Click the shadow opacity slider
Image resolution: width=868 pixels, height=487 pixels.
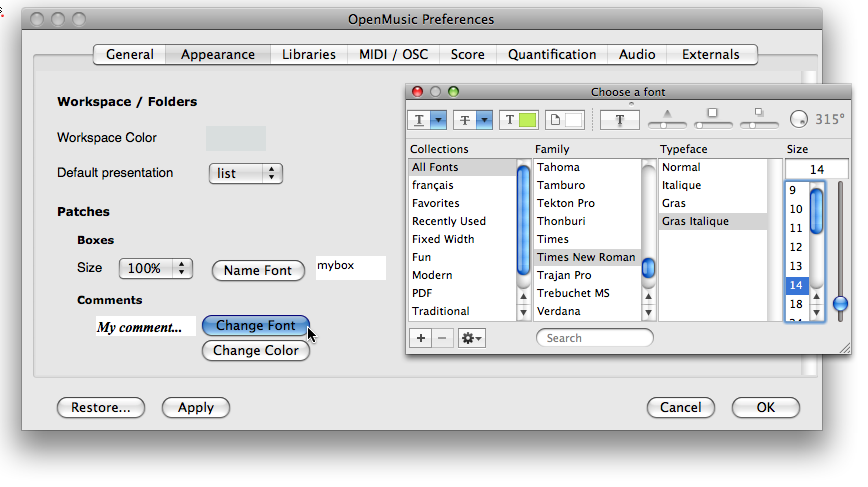[667, 125]
